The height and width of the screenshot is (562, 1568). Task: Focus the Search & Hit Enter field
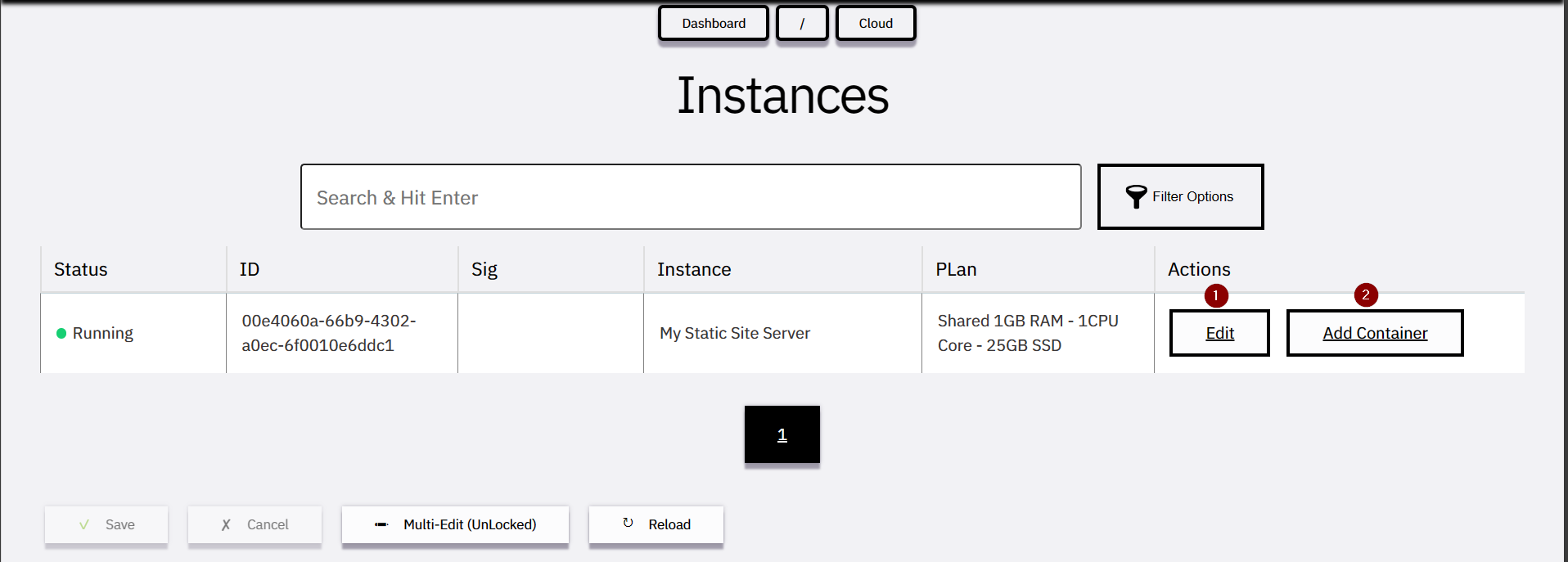pos(691,197)
